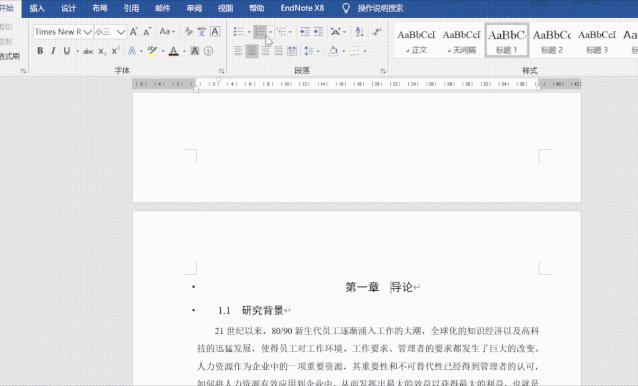Open the Paragraph (段落) dialog launcher

(383, 71)
